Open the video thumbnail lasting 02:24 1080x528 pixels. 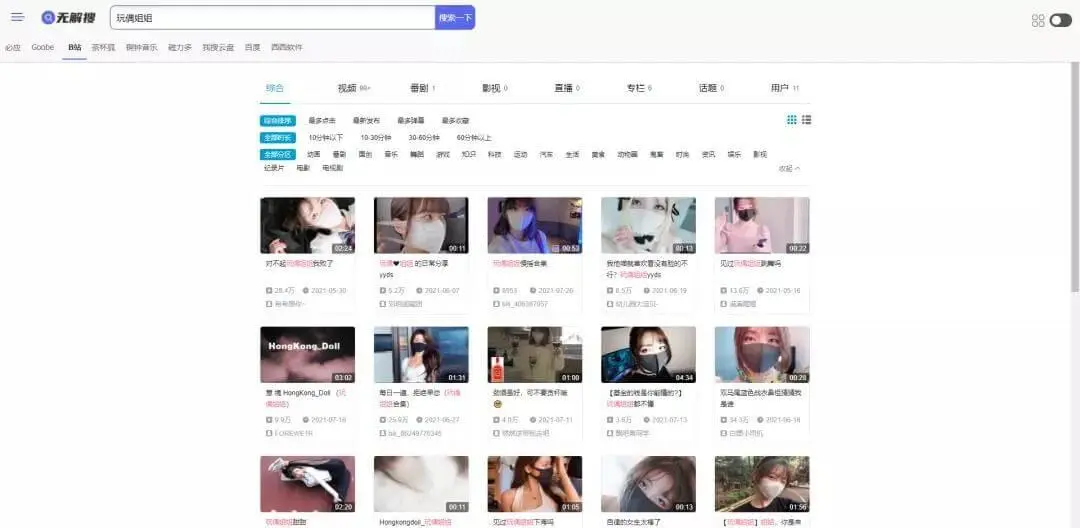coord(307,225)
